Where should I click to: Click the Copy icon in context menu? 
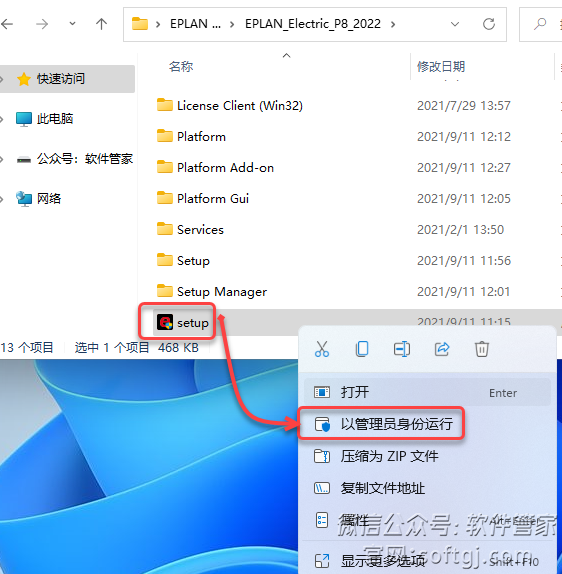click(x=362, y=349)
